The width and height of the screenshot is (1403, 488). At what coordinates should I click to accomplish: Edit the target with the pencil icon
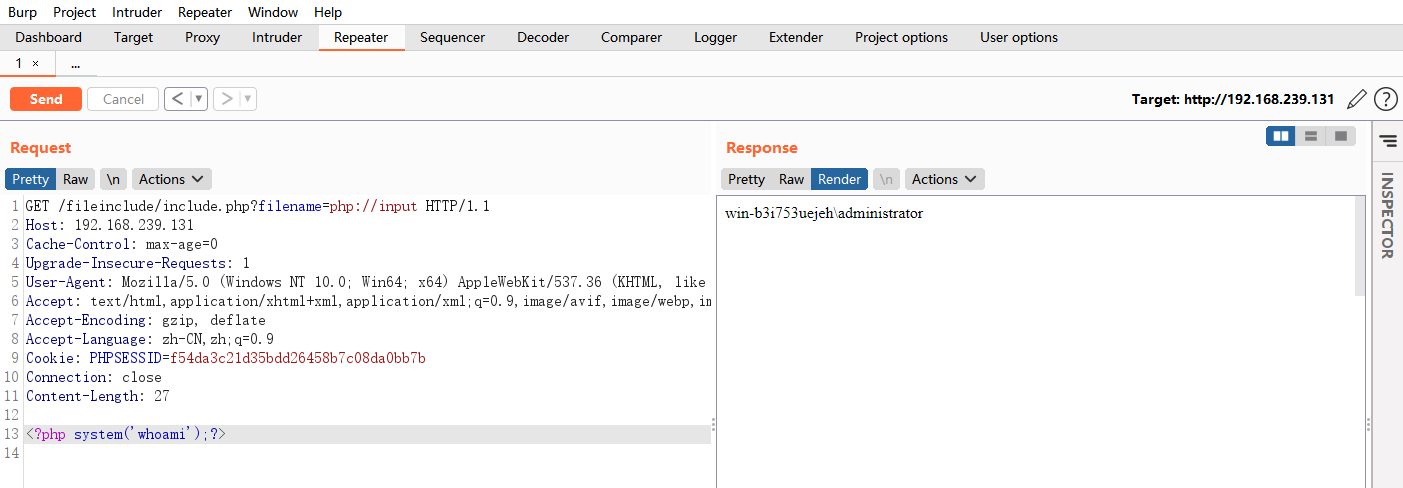pyautogui.click(x=1357, y=99)
